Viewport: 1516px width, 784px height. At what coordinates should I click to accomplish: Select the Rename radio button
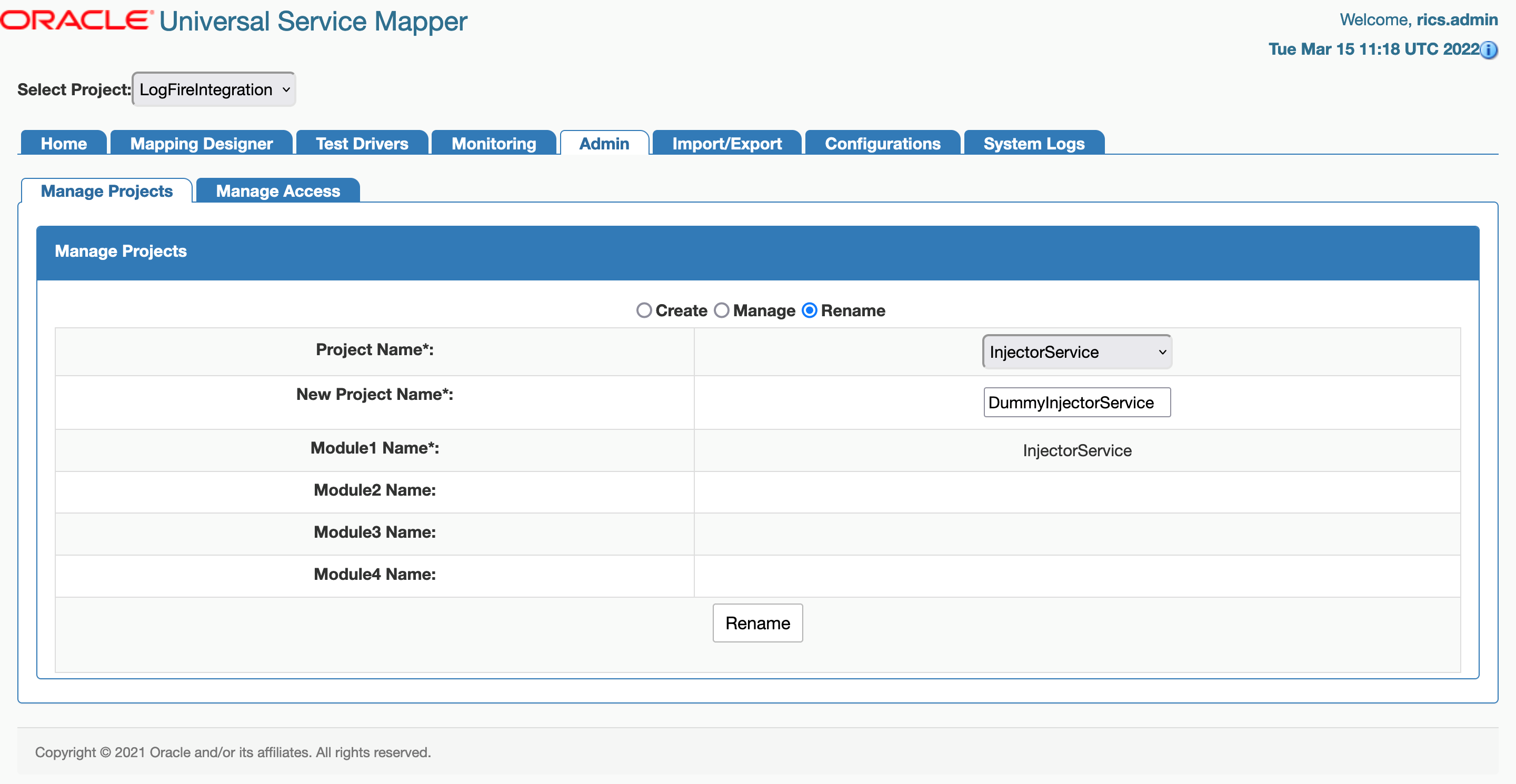tap(810, 310)
